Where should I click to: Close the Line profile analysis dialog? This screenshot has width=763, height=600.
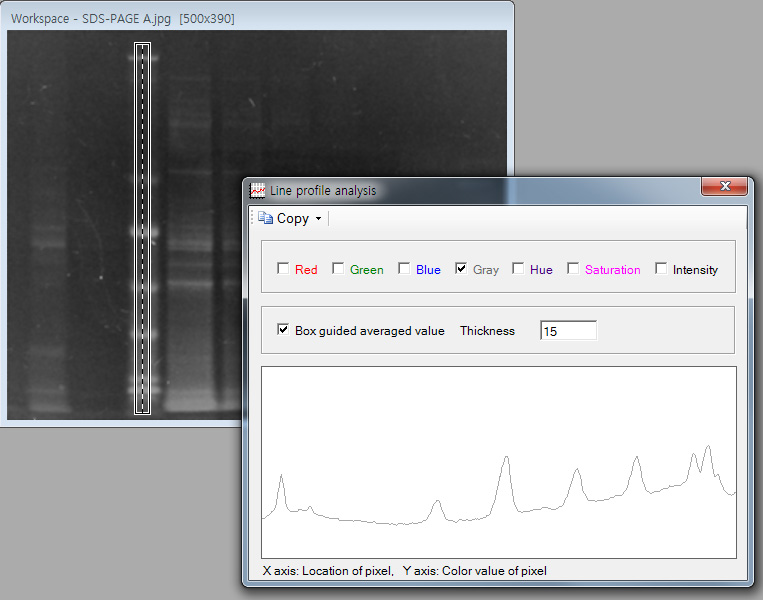click(x=723, y=187)
